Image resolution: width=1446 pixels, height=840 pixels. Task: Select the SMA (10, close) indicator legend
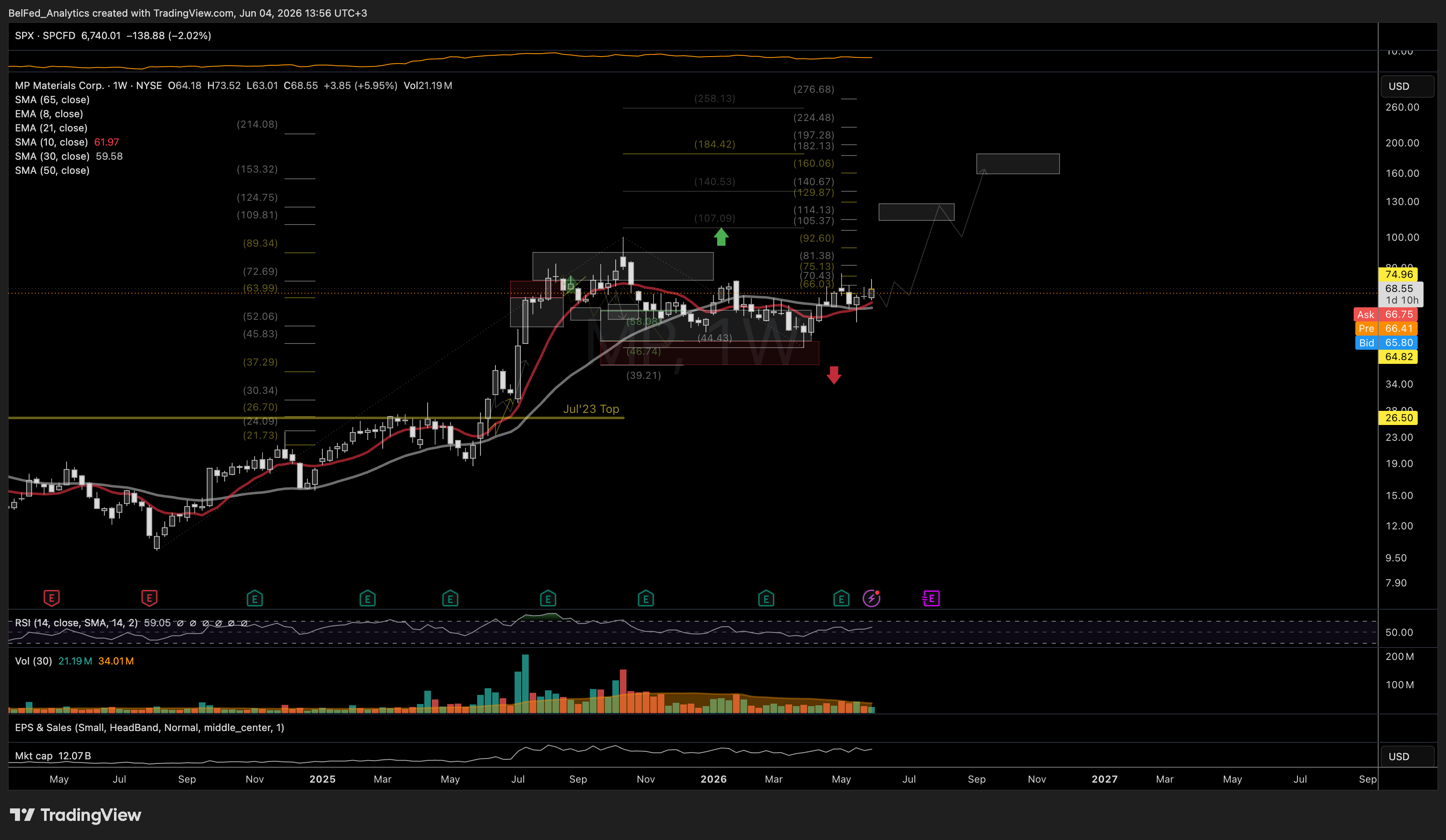(x=52, y=142)
